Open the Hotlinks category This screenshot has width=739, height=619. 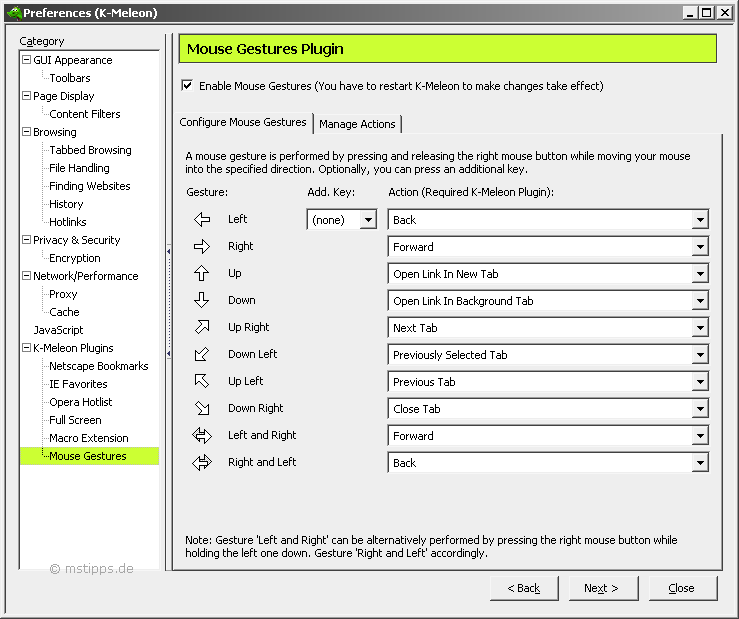68,222
